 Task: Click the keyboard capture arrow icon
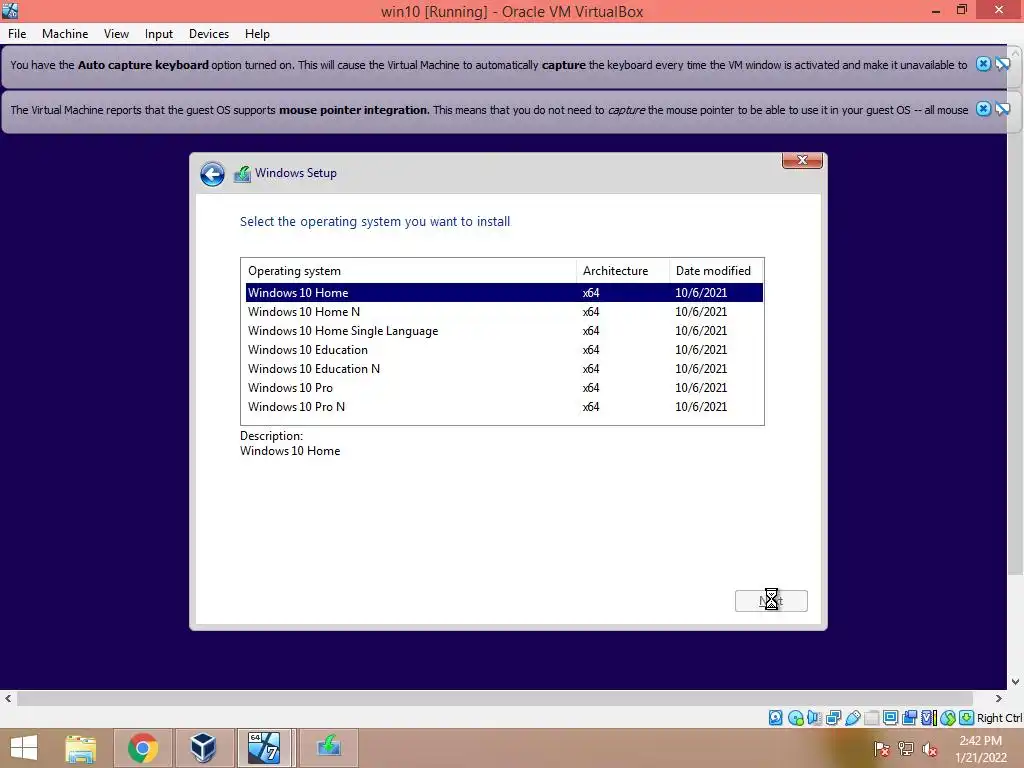coord(967,718)
